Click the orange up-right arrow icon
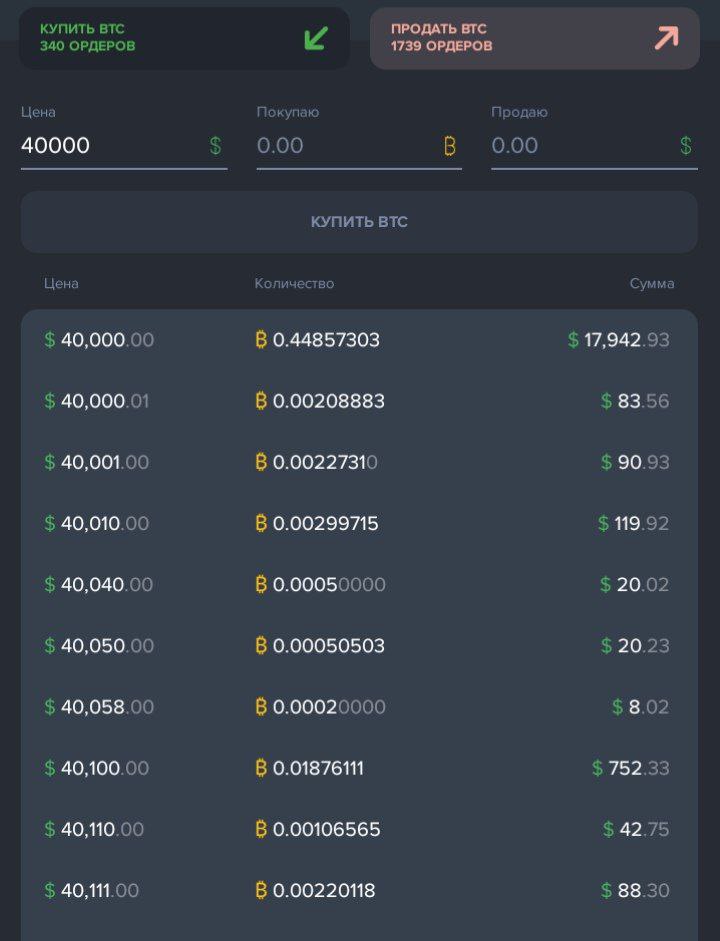 [667, 38]
